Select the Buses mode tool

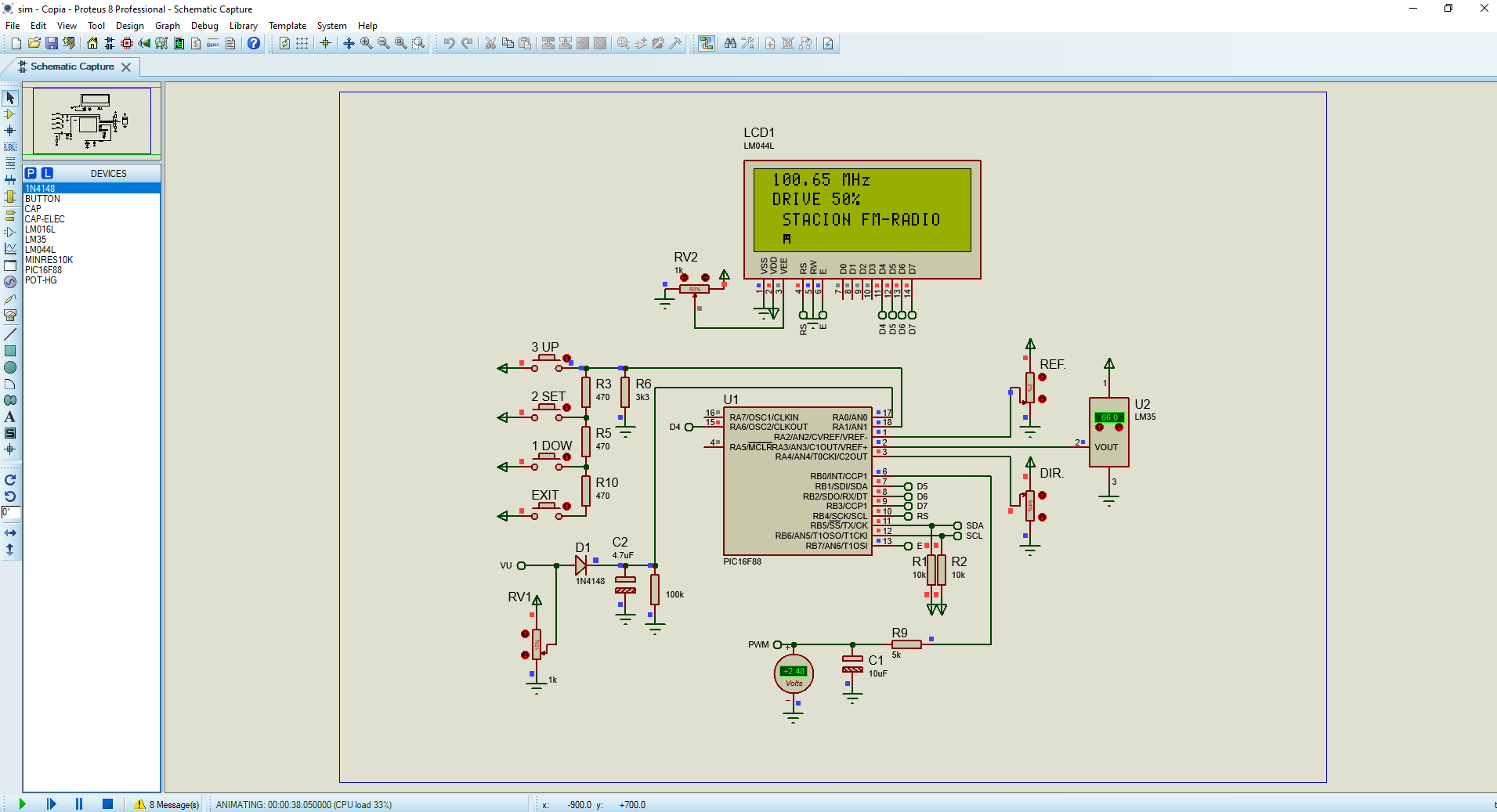tap(10, 180)
